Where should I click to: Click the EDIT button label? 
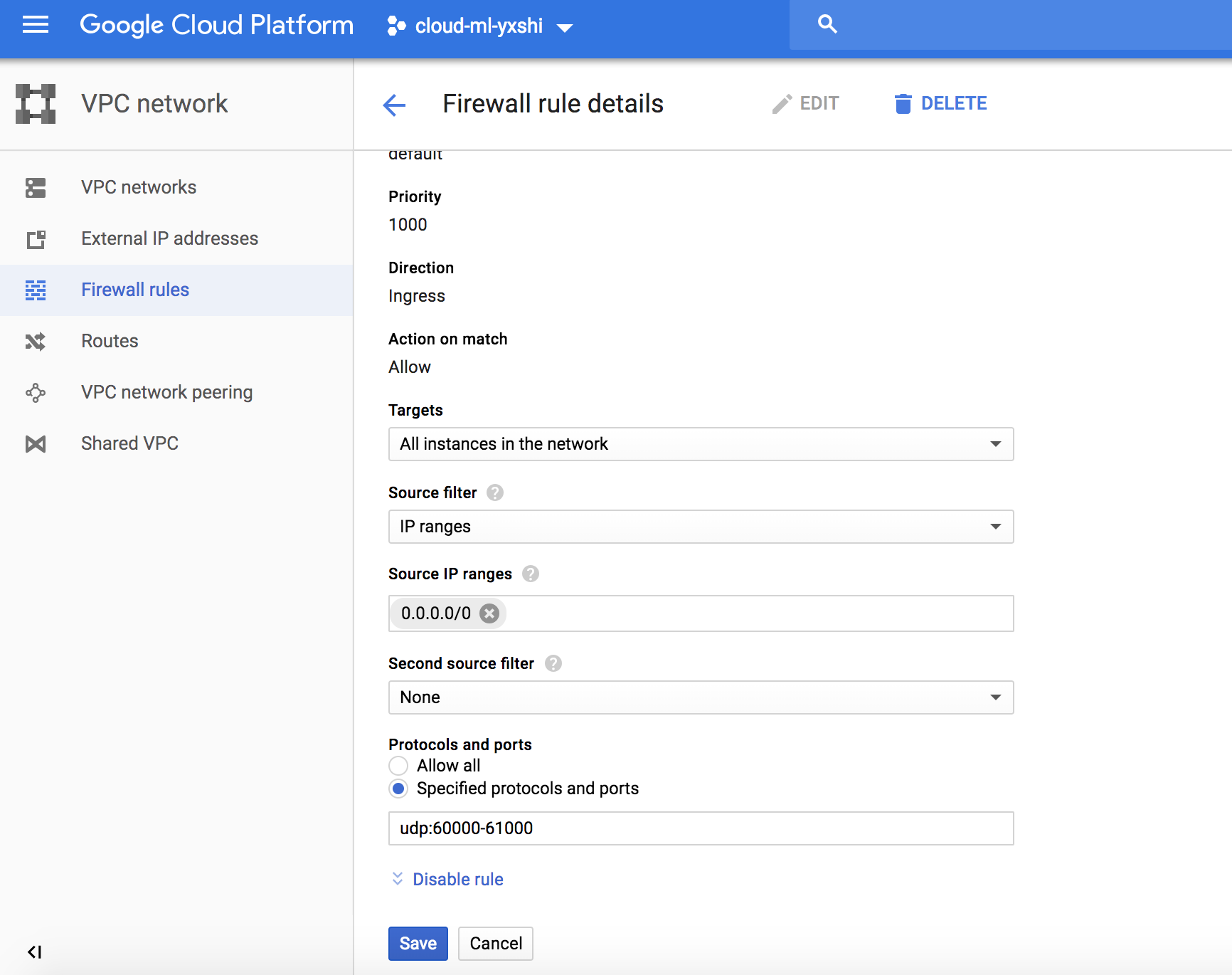(819, 104)
